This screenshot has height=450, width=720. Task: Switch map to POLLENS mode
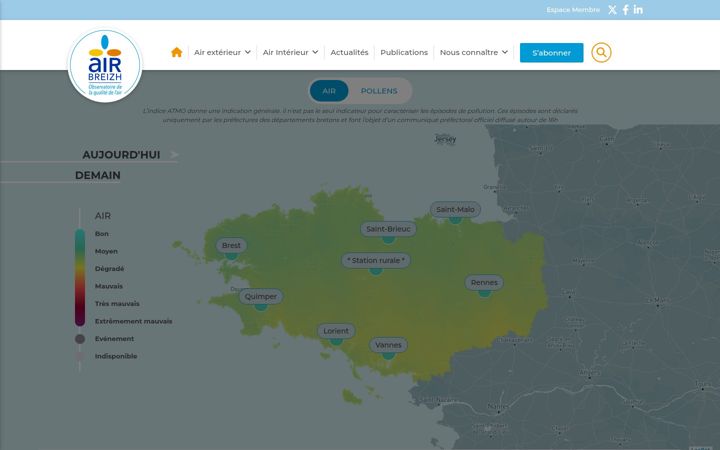point(379,91)
